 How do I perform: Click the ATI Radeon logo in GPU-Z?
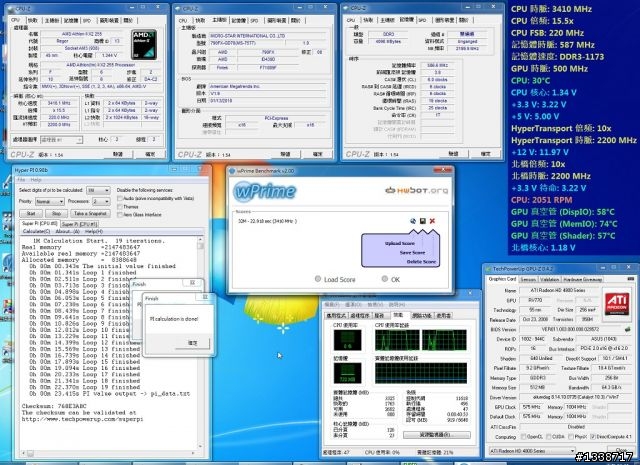(x=616, y=303)
